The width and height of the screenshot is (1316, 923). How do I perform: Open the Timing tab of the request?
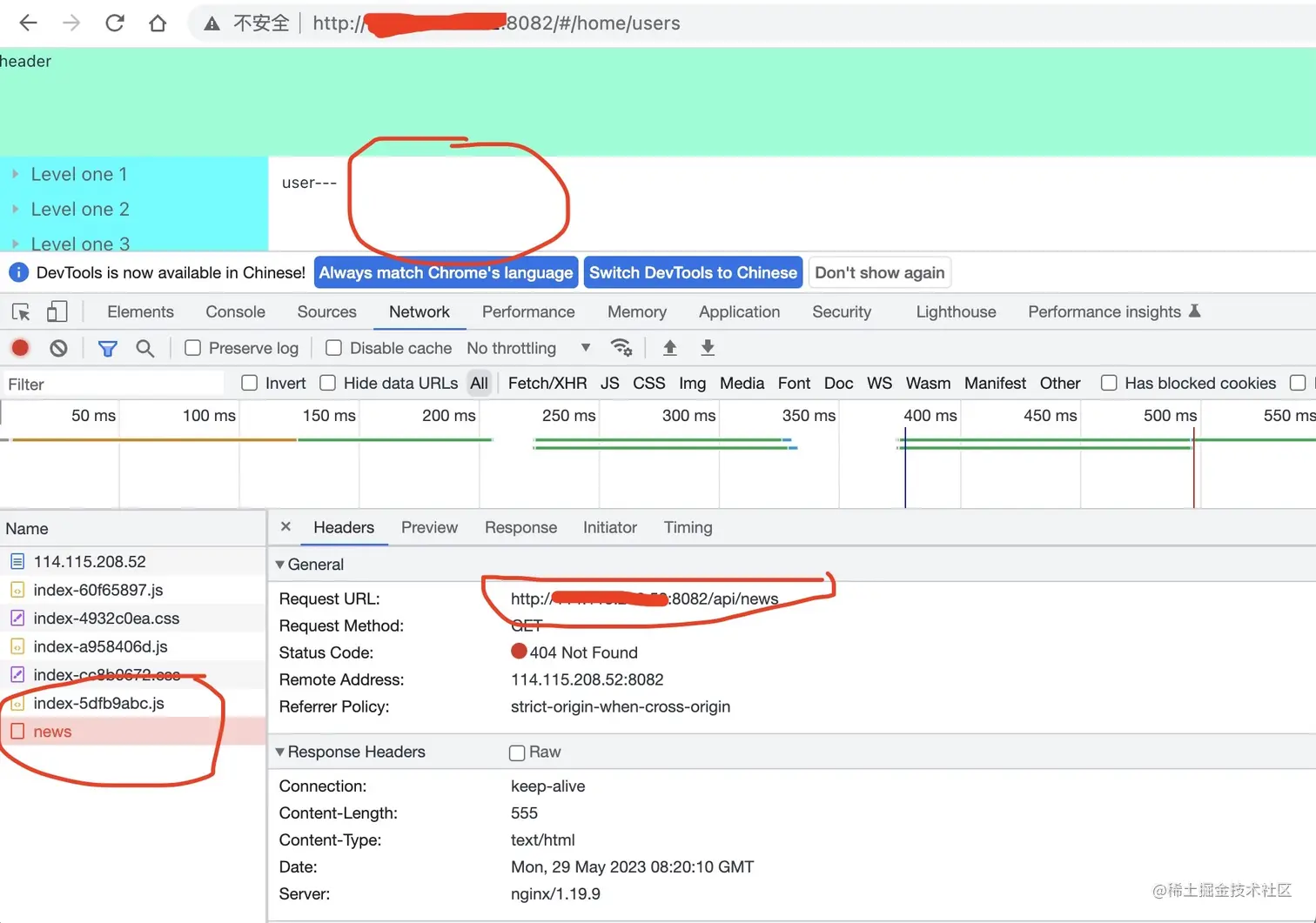pos(688,527)
